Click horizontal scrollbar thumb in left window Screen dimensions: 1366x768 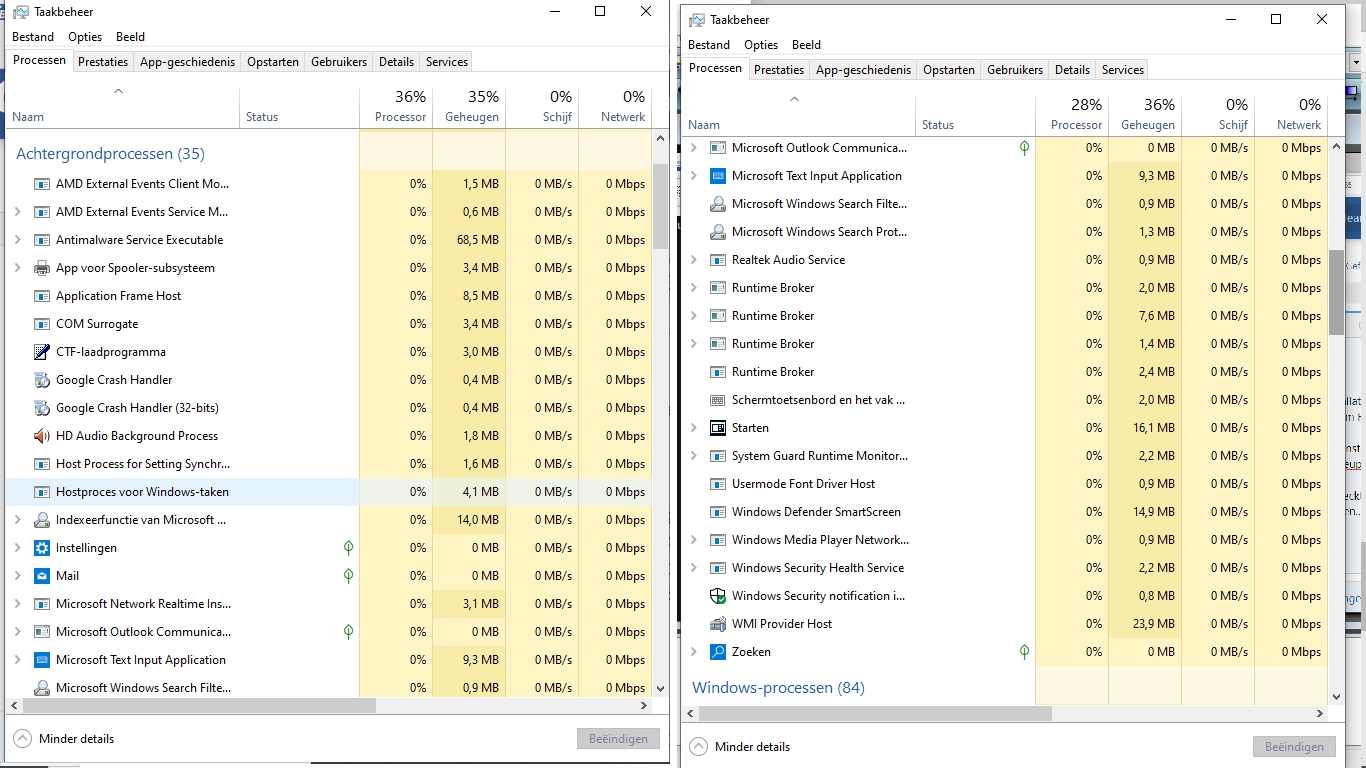click(x=197, y=706)
